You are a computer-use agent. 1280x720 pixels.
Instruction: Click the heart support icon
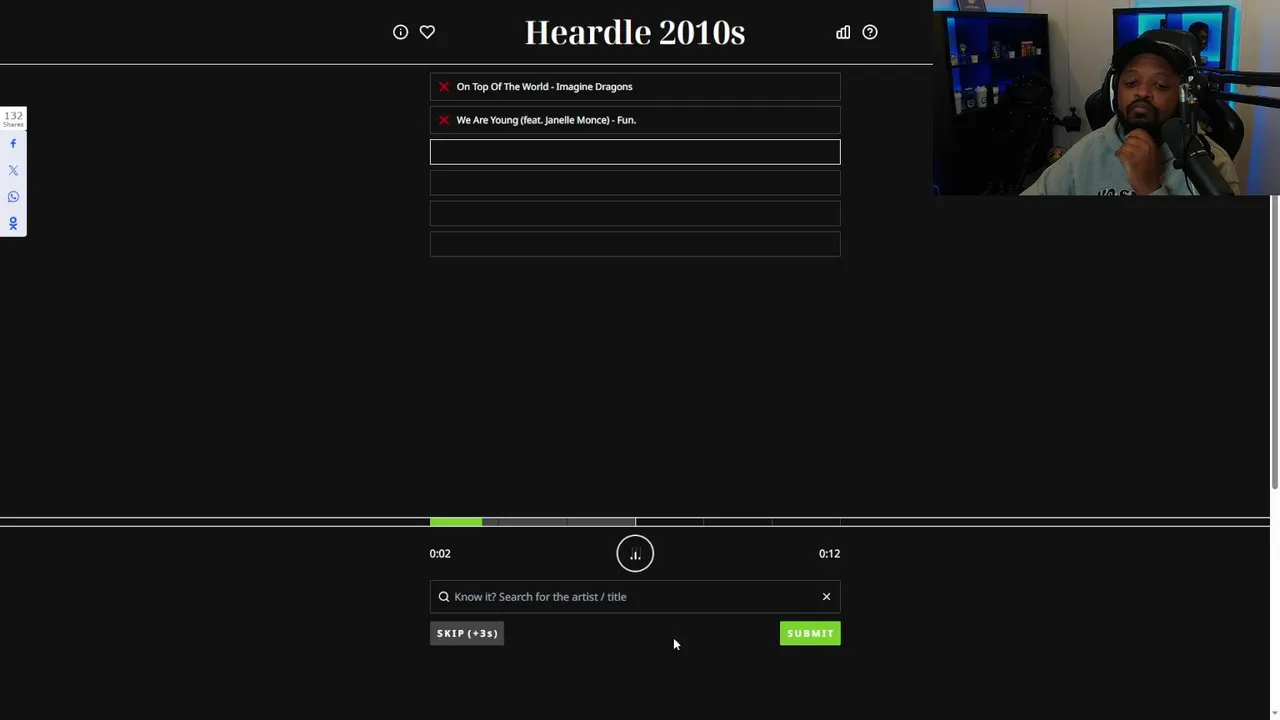pyautogui.click(x=427, y=32)
